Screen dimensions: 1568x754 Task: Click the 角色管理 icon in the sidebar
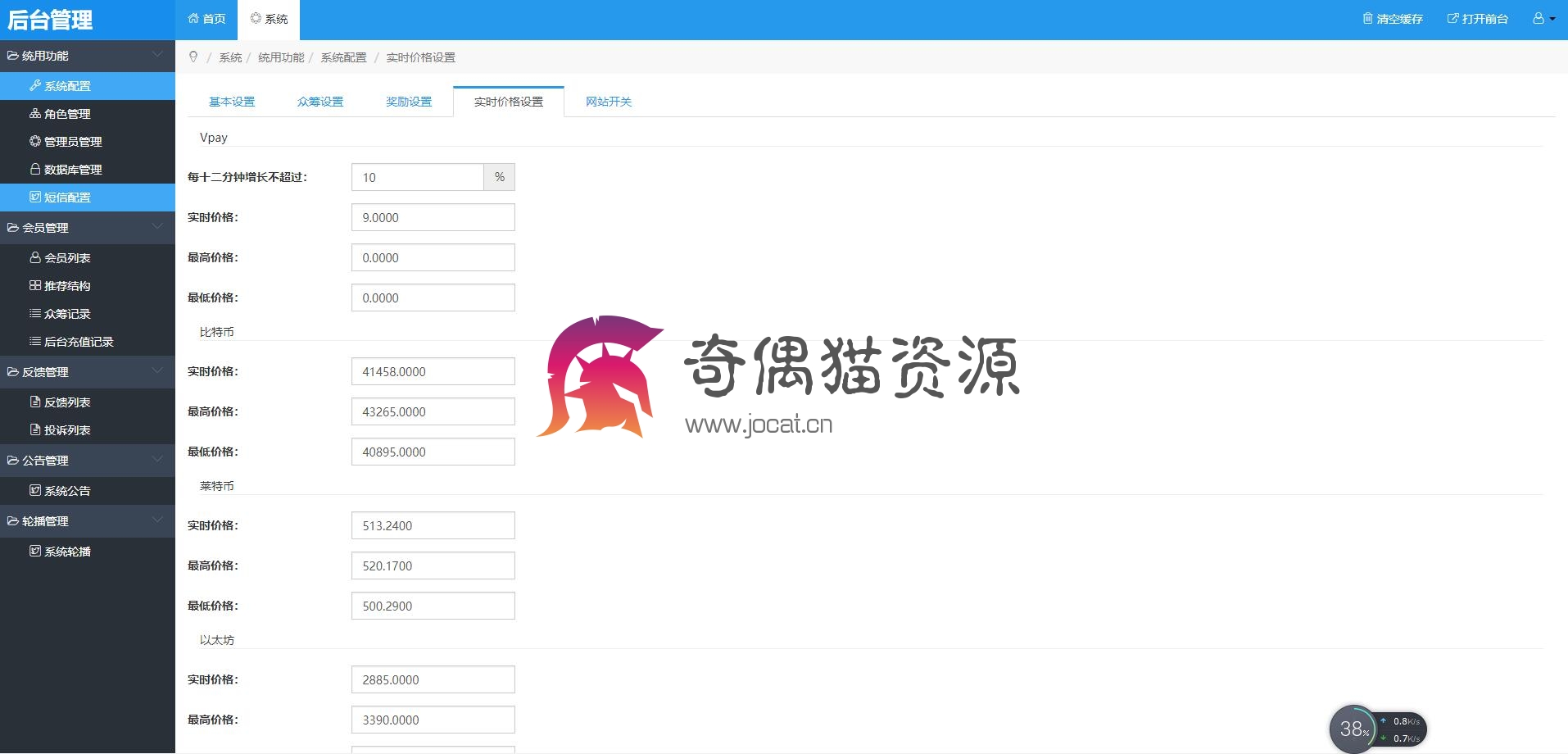[x=35, y=113]
